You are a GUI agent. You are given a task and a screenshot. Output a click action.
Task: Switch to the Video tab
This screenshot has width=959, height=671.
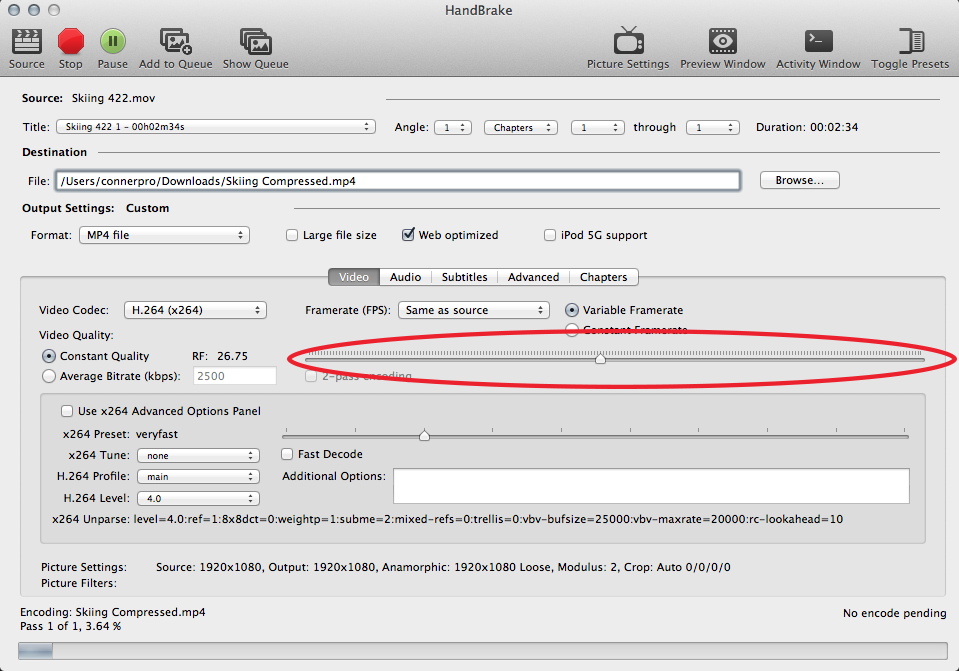[x=354, y=277]
